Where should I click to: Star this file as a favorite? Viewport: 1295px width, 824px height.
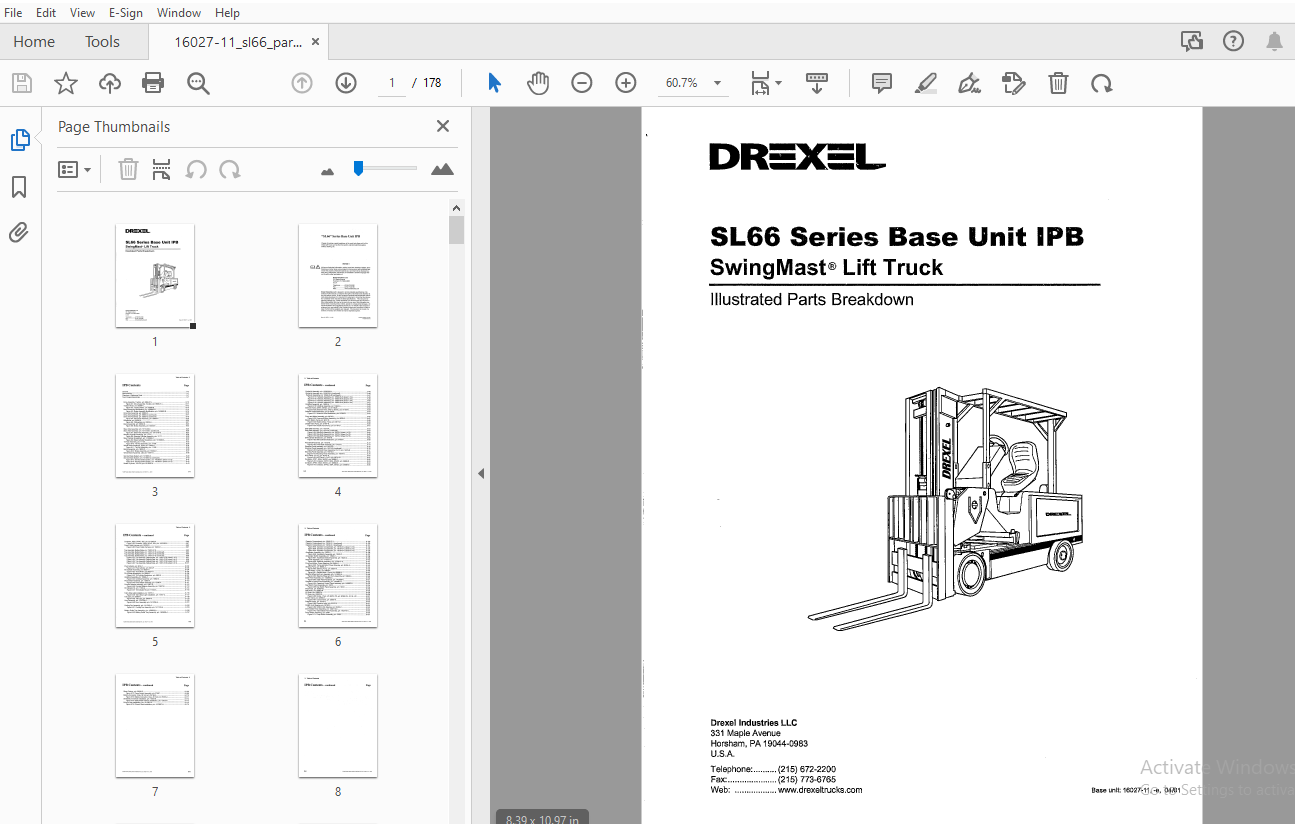tap(66, 83)
